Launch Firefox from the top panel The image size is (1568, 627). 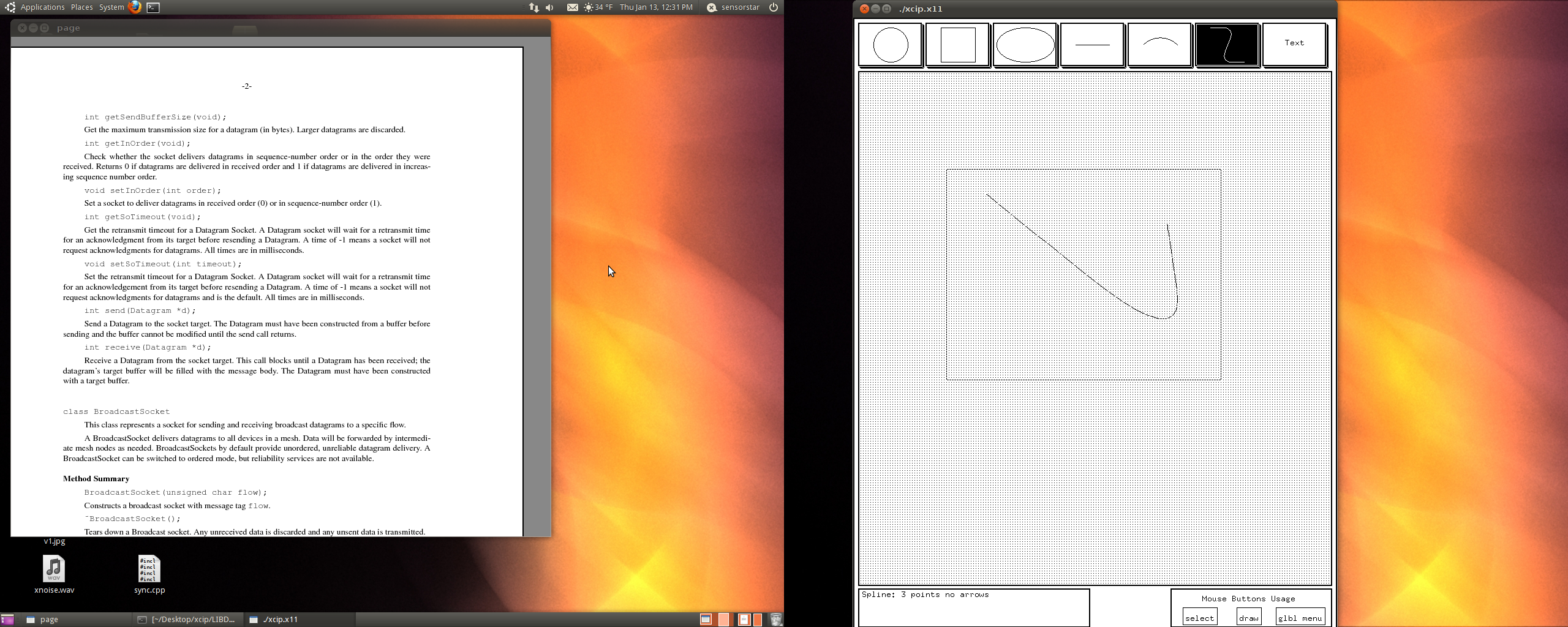[x=135, y=7]
